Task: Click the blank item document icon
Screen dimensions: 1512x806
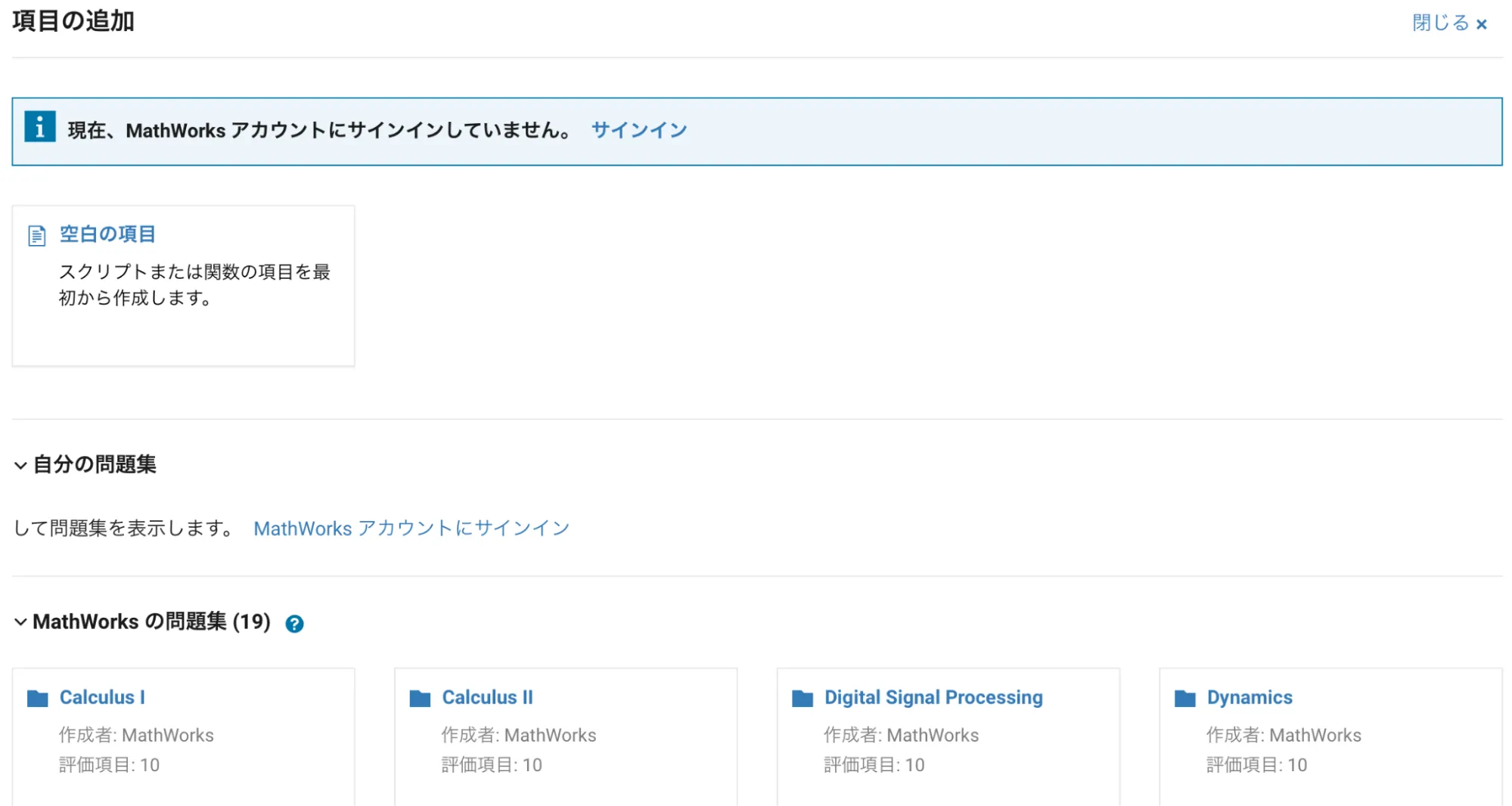Action: coord(36,236)
